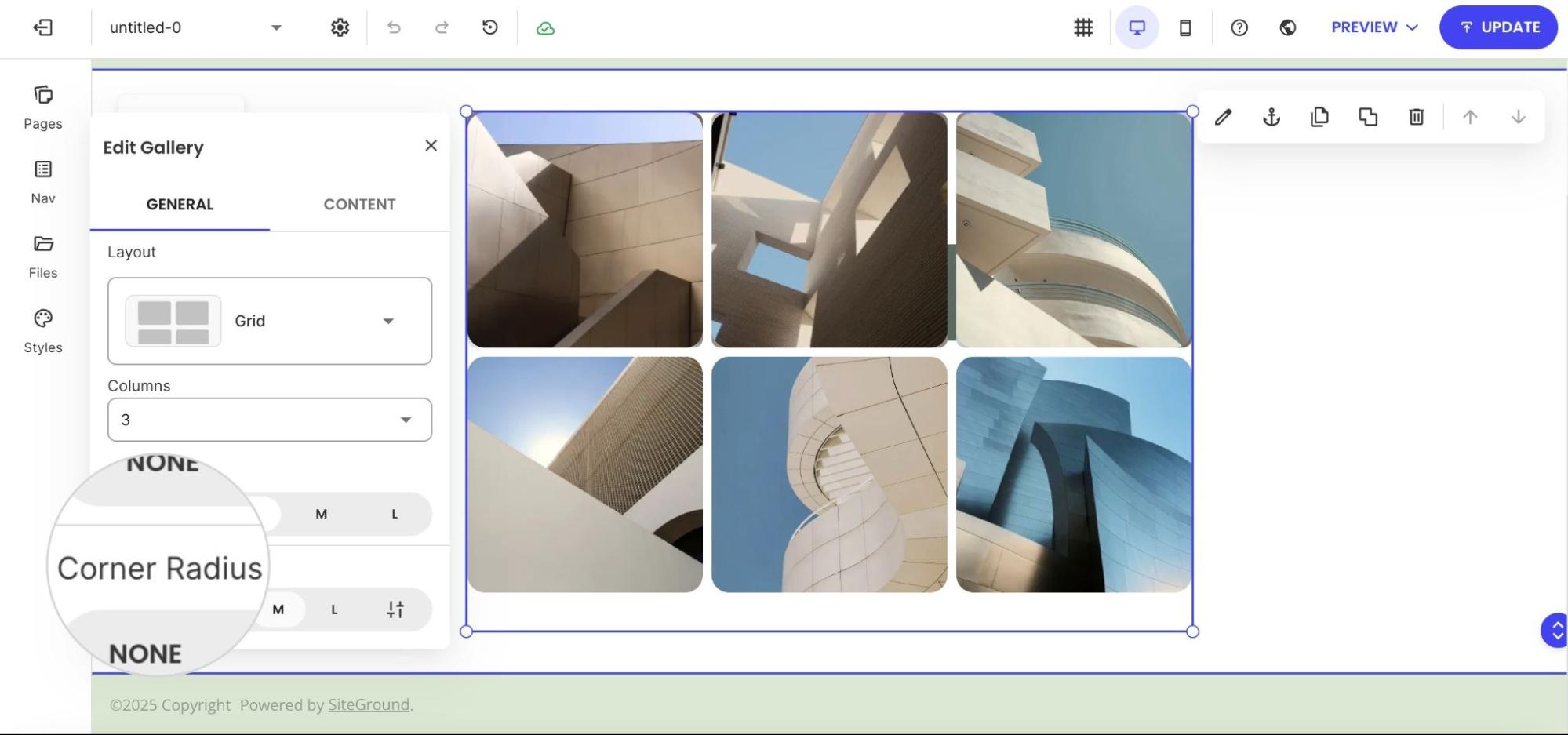The height and width of the screenshot is (735, 1568).
Task: Open the SiteGround footer link
Action: [369, 705]
